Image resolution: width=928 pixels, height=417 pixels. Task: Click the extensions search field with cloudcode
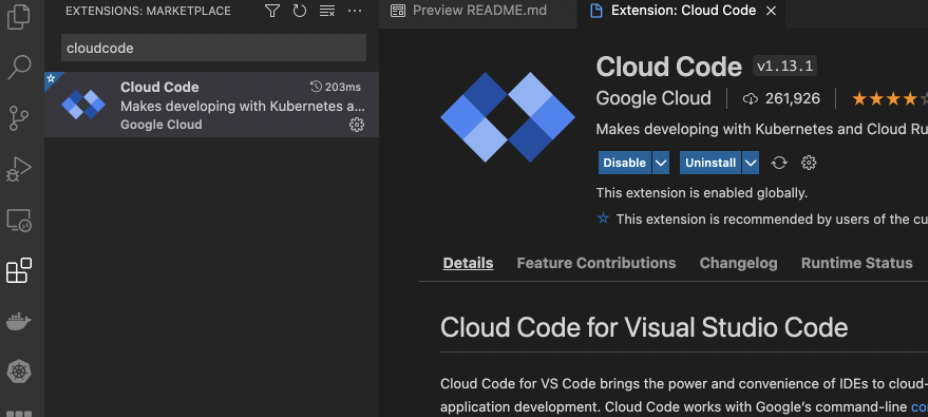[x=214, y=48]
